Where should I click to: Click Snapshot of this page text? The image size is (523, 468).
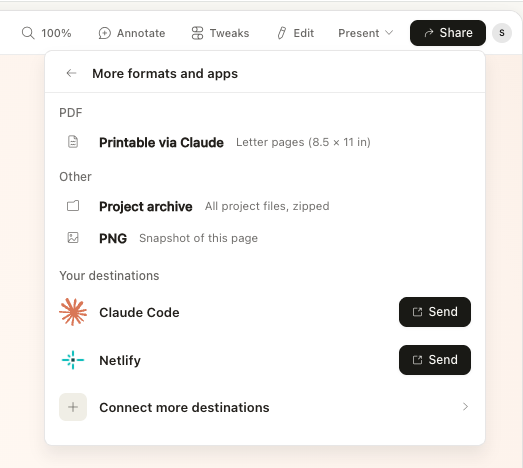tap(198, 238)
